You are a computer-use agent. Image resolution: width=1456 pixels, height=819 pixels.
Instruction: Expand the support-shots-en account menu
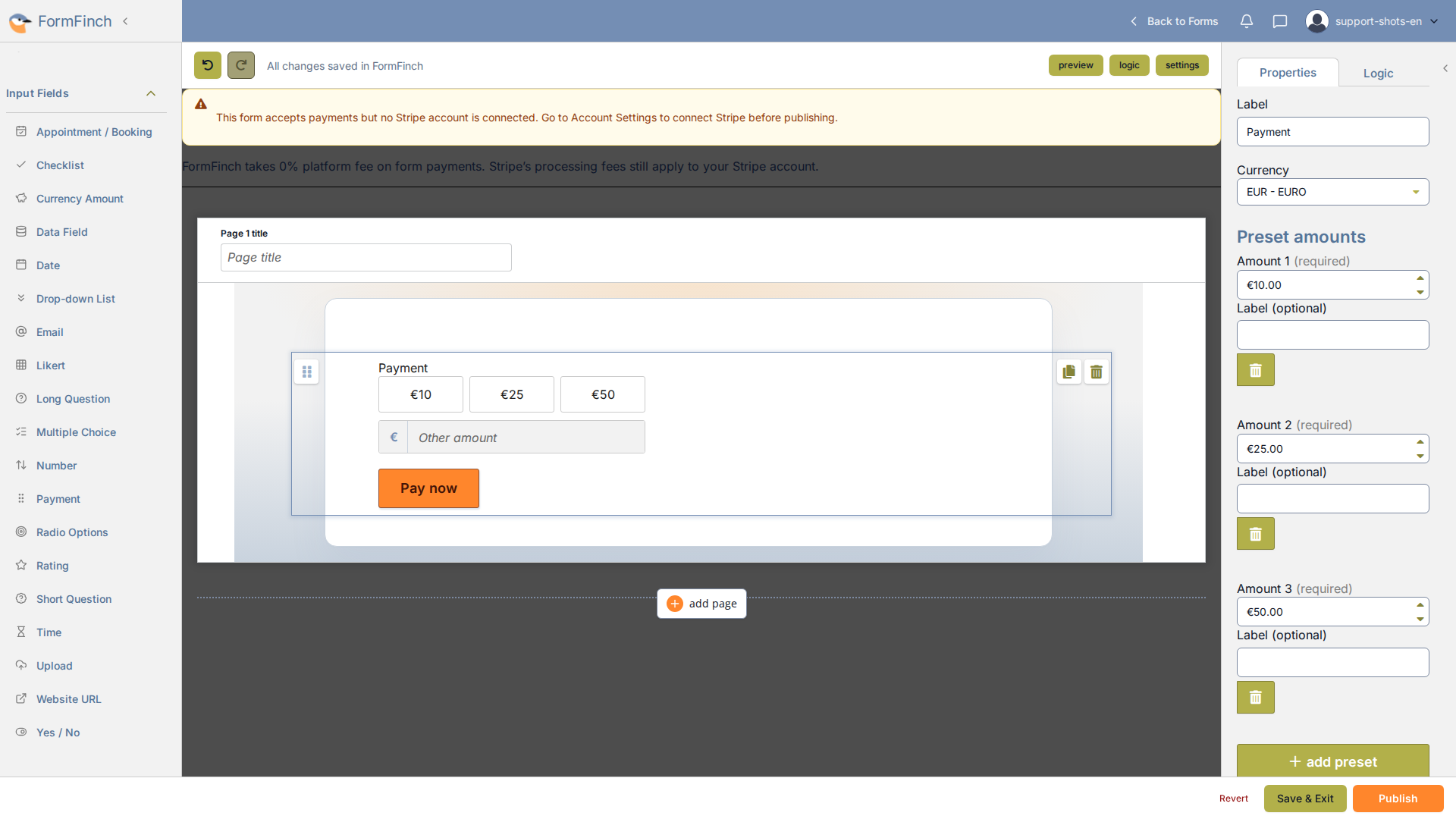click(x=1434, y=21)
